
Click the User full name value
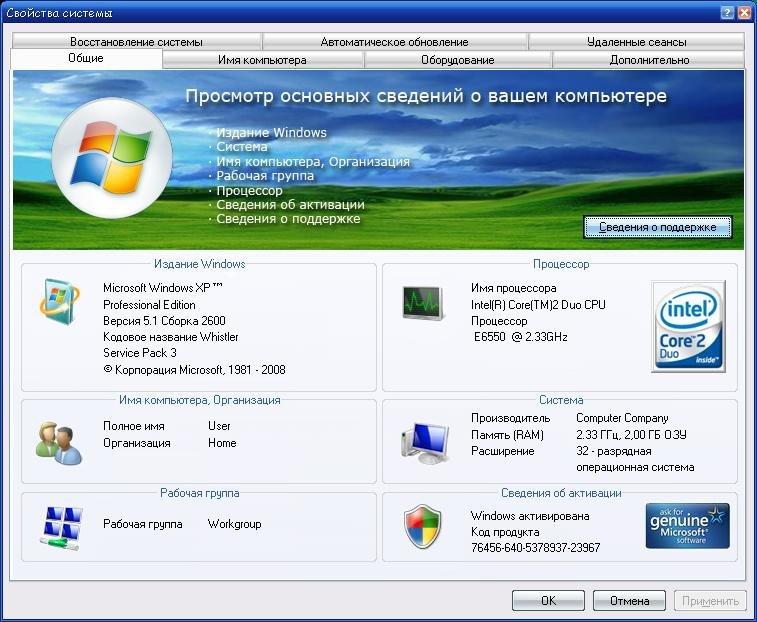[x=219, y=426]
